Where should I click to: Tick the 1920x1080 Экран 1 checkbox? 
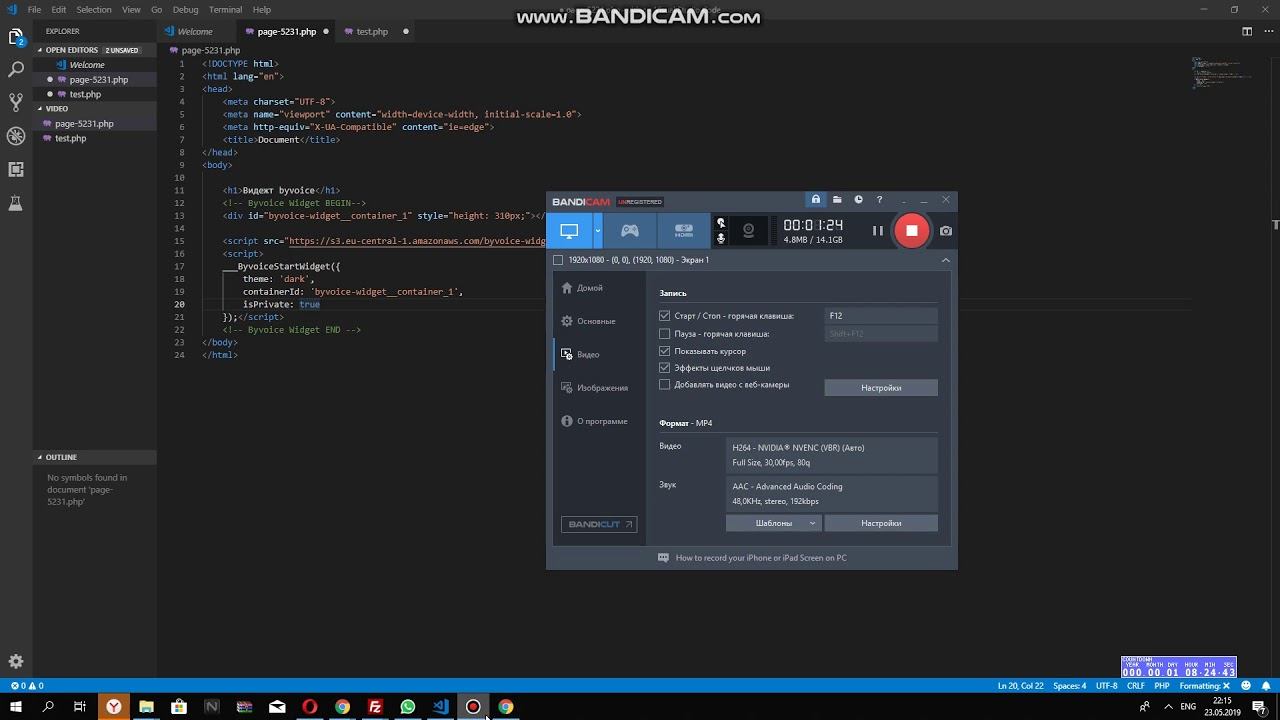558,260
